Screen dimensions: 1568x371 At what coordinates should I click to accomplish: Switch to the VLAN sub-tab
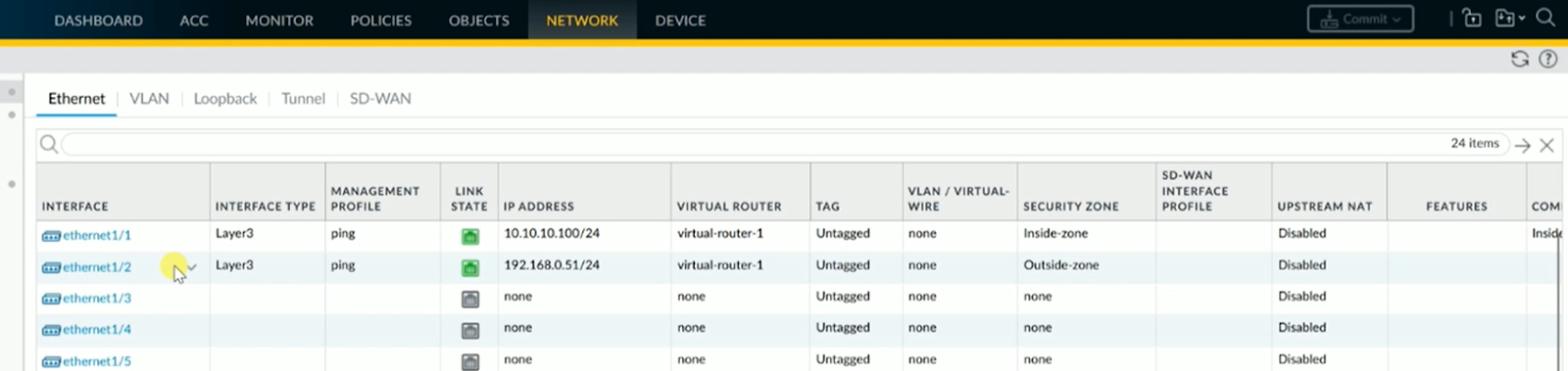149,99
